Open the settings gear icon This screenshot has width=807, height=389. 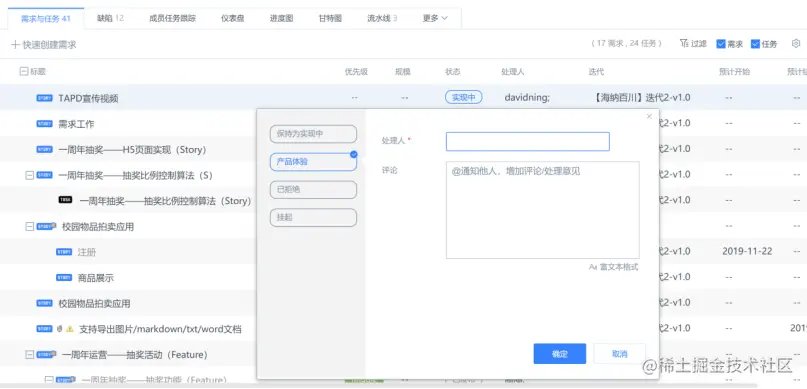[x=795, y=44]
